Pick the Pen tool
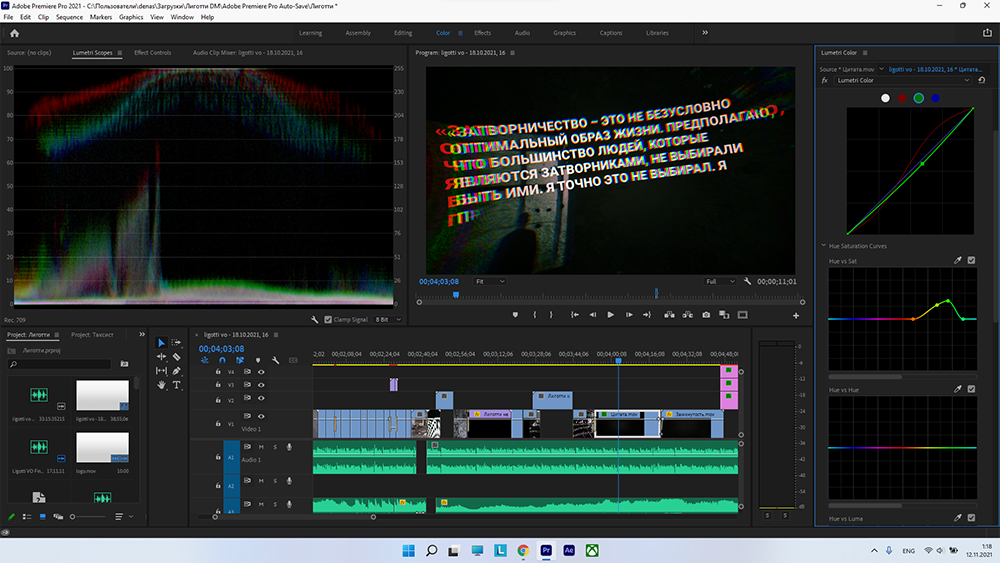The height and width of the screenshot is (563, 1000). tap(177, 370)
